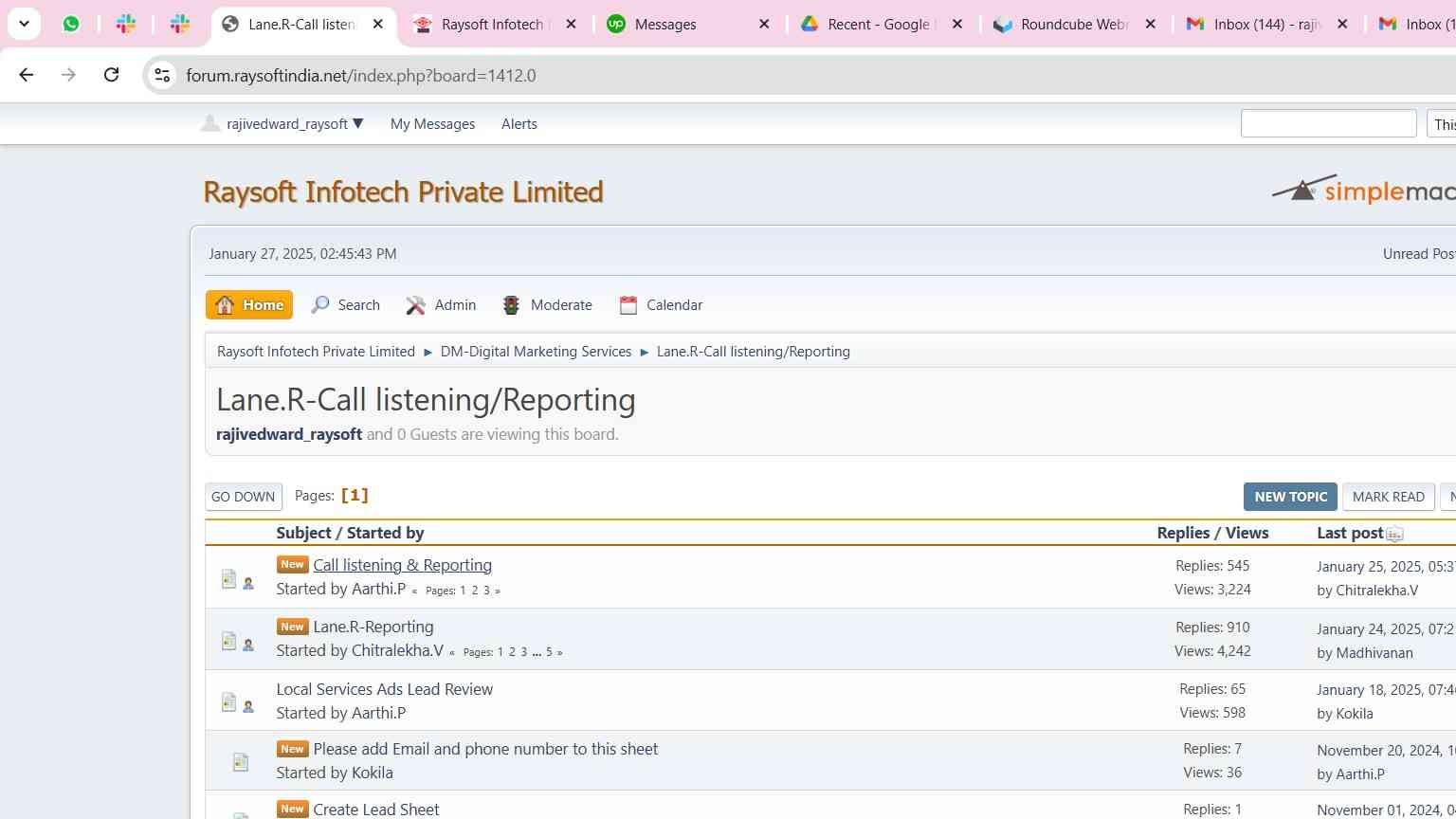Open Aarthi.P profile under Local Services Ads

coord(378,713)
